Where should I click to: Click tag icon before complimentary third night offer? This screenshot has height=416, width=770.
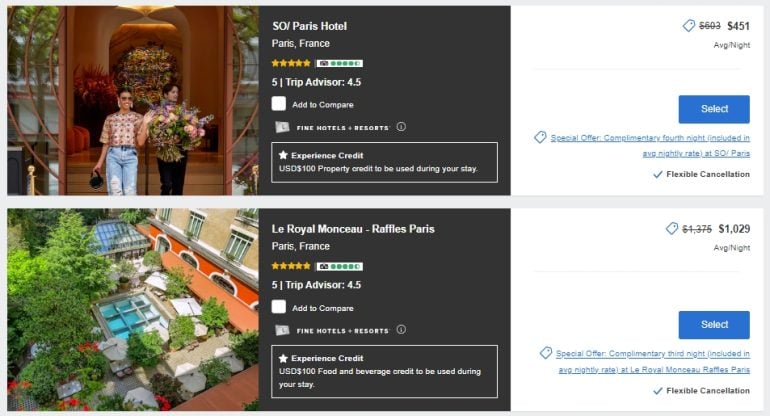[546, 353]
